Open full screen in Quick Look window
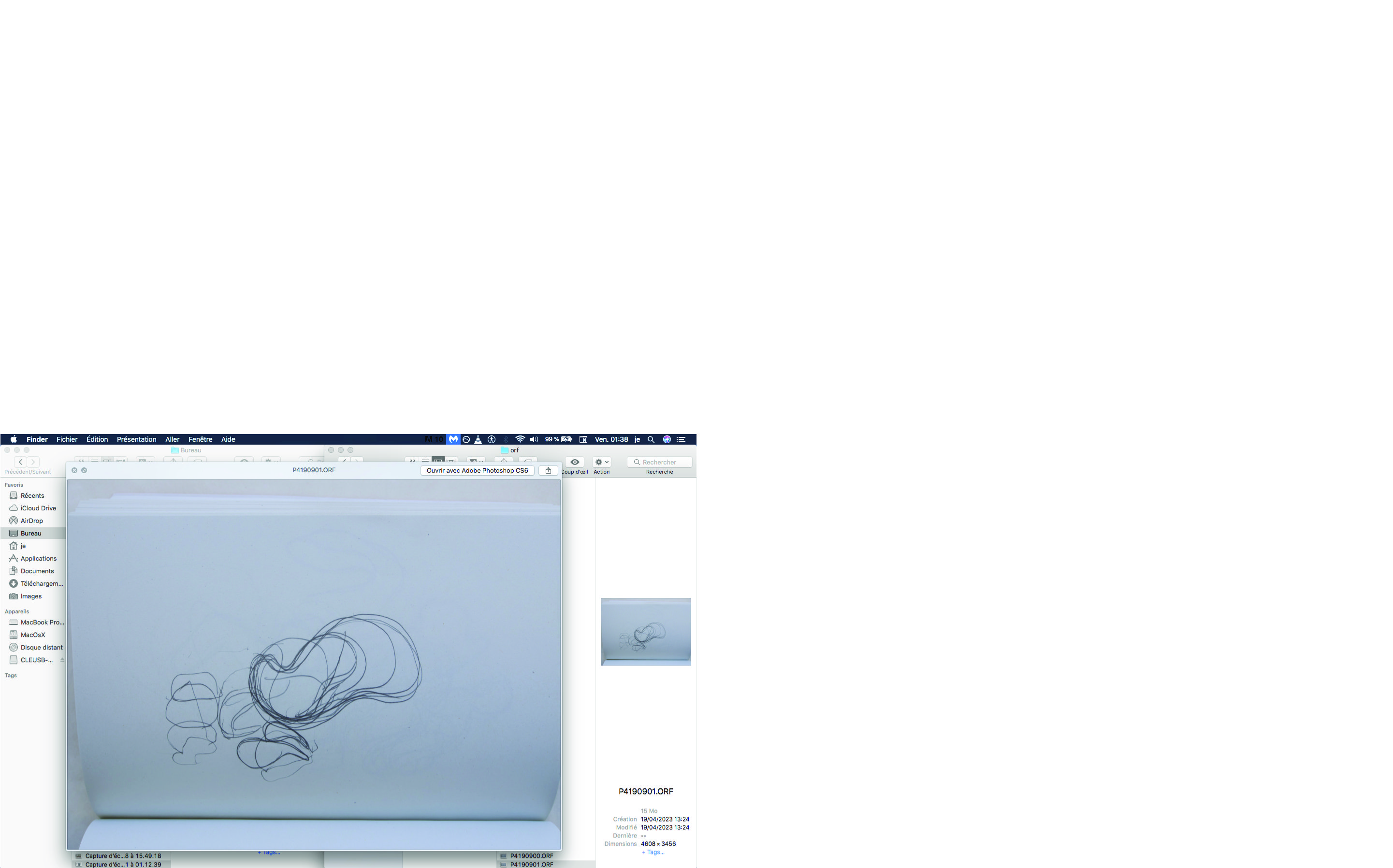Image resolution: width=1393 pixels, height=868 pixels. [85, 470]
